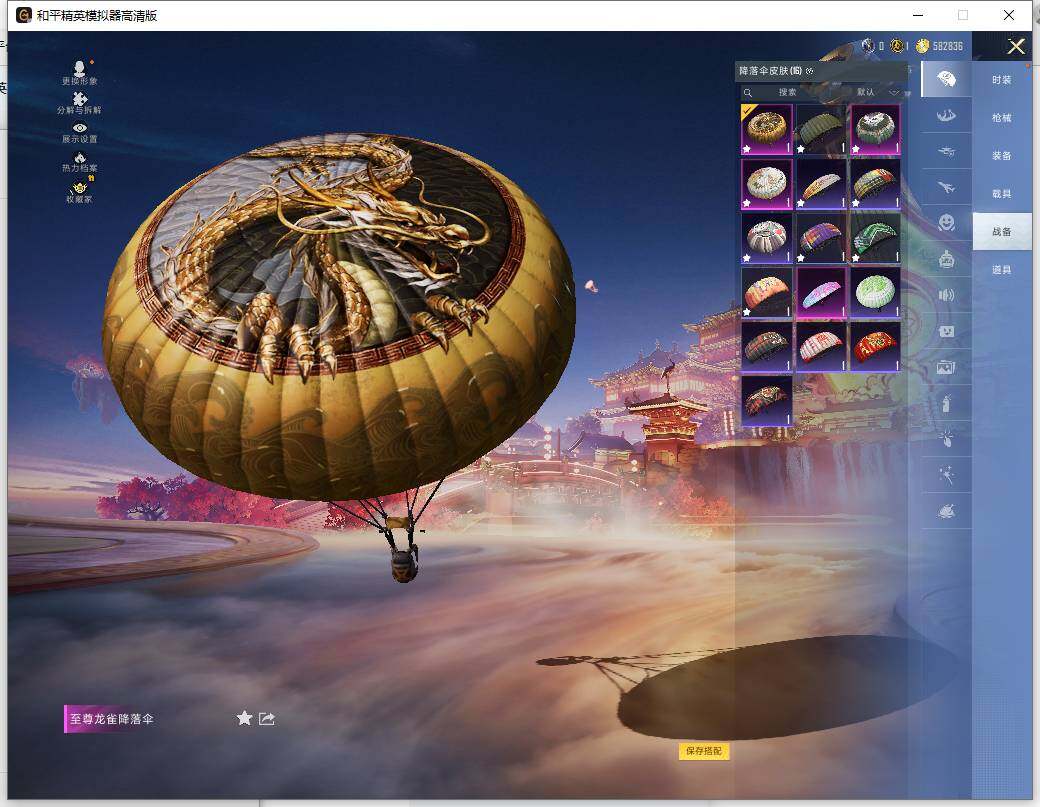Viewport: 1040px width, 807px height.
Task: Click the 降落伞皮肤 panel title
Action: pyautogui.click(x=771, y=71)
